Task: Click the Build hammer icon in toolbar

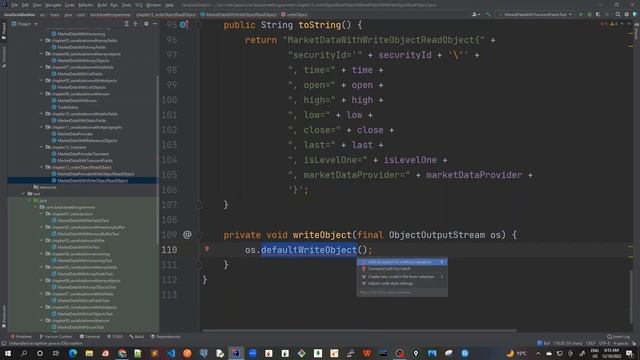Action: 488,14
